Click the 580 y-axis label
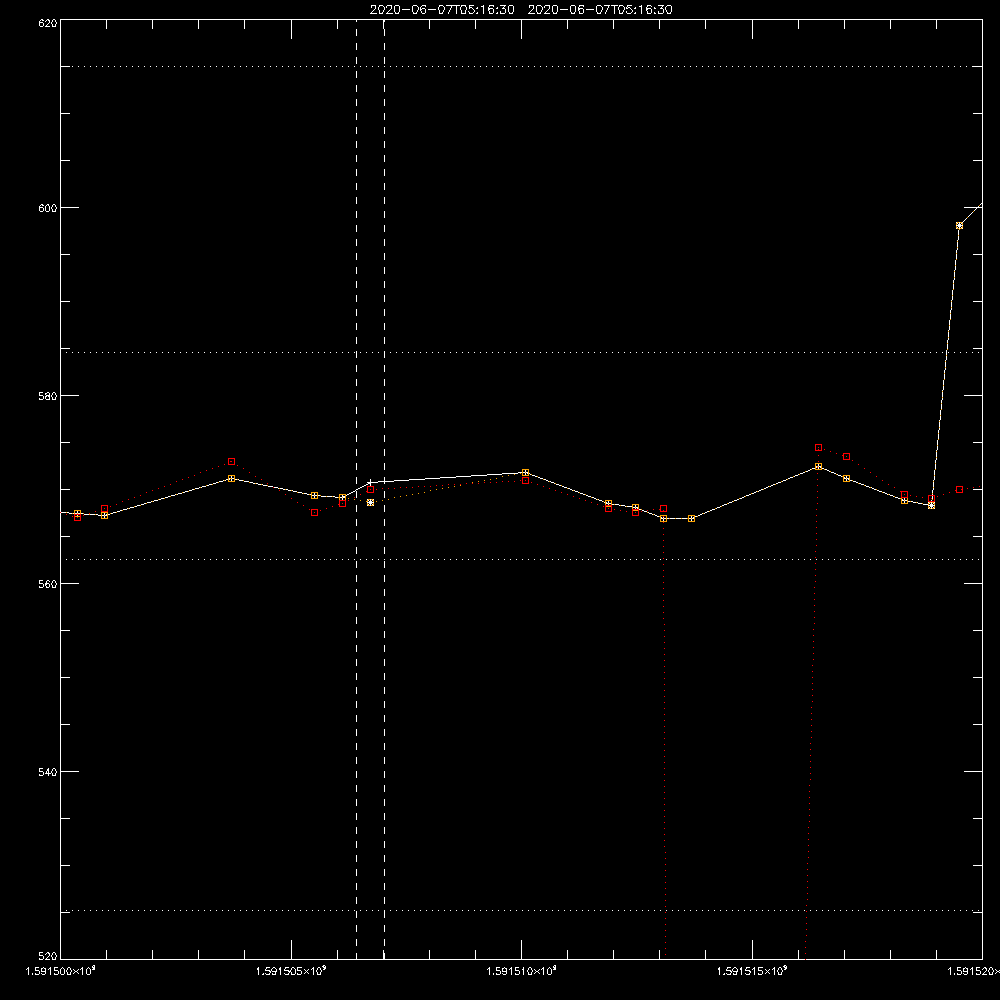Viewport: 1000px width, 1000px height. pos(48,396)
